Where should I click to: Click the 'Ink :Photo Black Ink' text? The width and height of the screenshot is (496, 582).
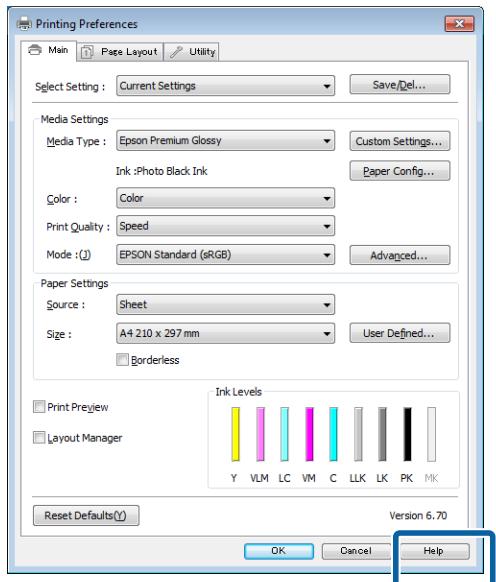pyautogui.click(x=161, y=171)
